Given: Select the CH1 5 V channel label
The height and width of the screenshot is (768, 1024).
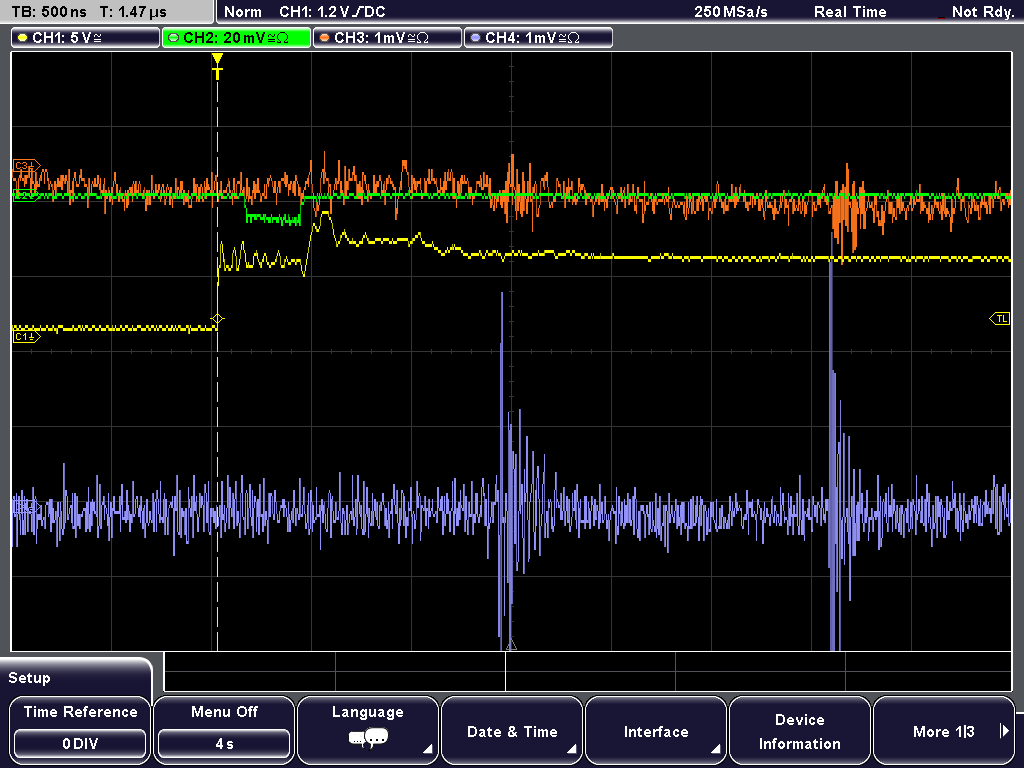Looking at the screenshot, I should (x=86, y=38).
